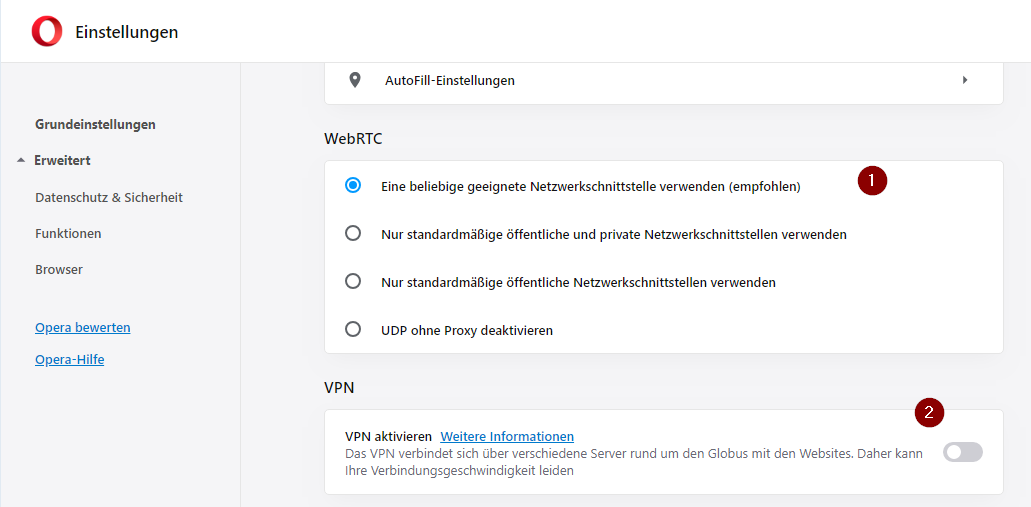Collapse the Erweitert section triangle
Image resolution: width=1031 pixels, height=507 pixels.
[21, 160]
